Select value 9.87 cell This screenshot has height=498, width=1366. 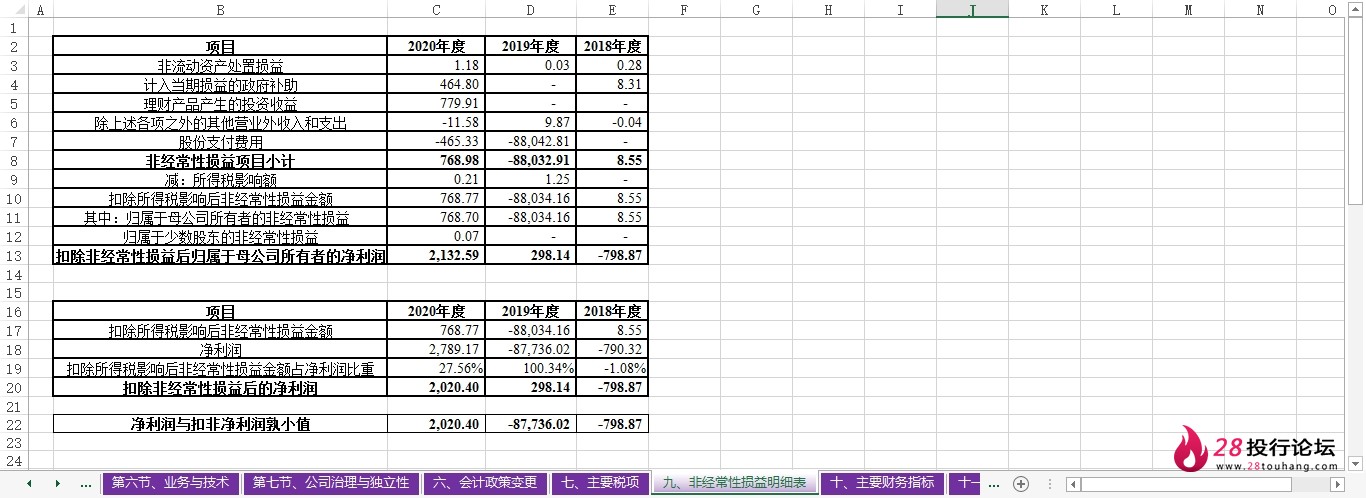click(x=530, y=123)
